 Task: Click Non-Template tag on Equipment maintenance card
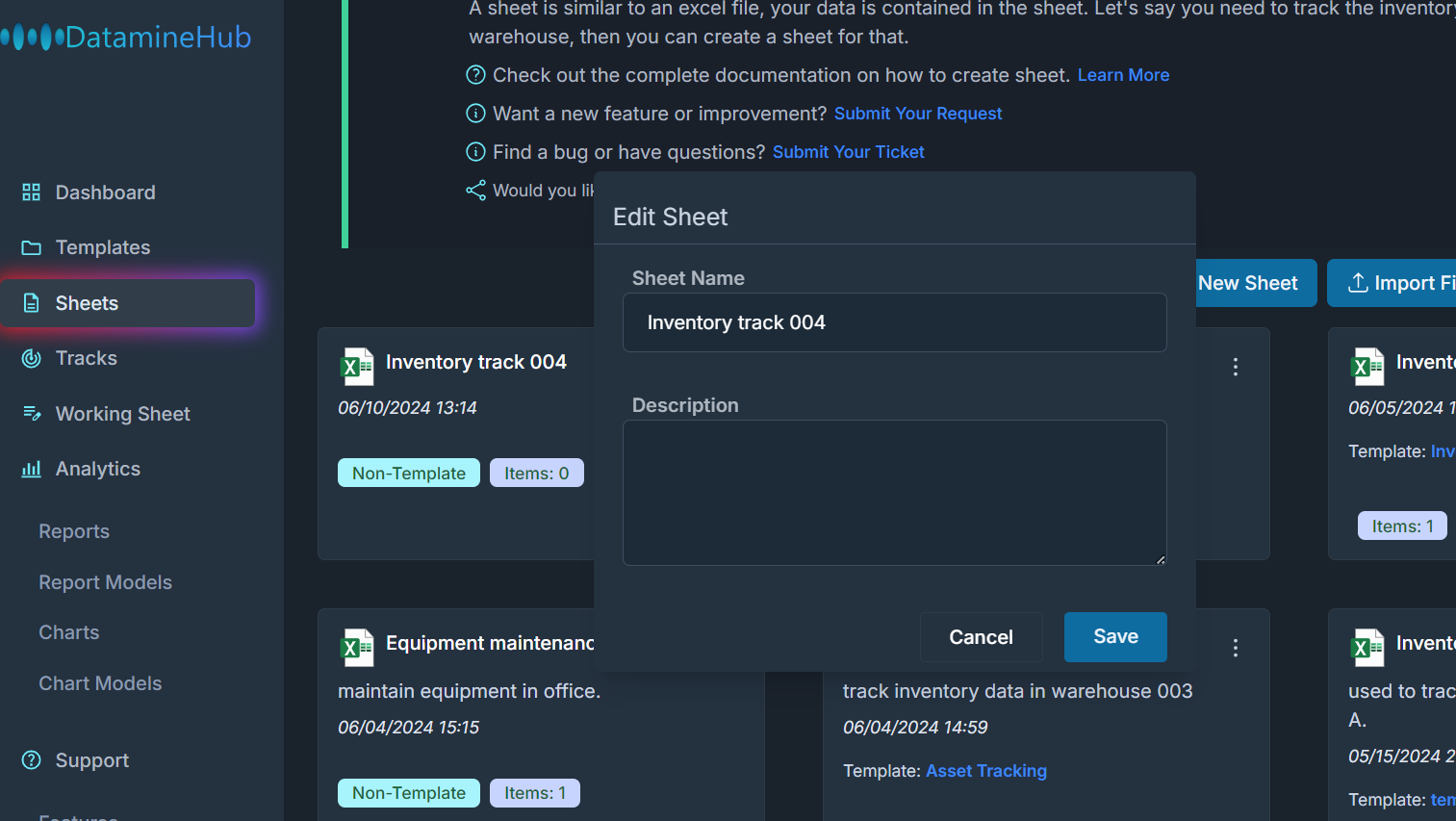409,793
